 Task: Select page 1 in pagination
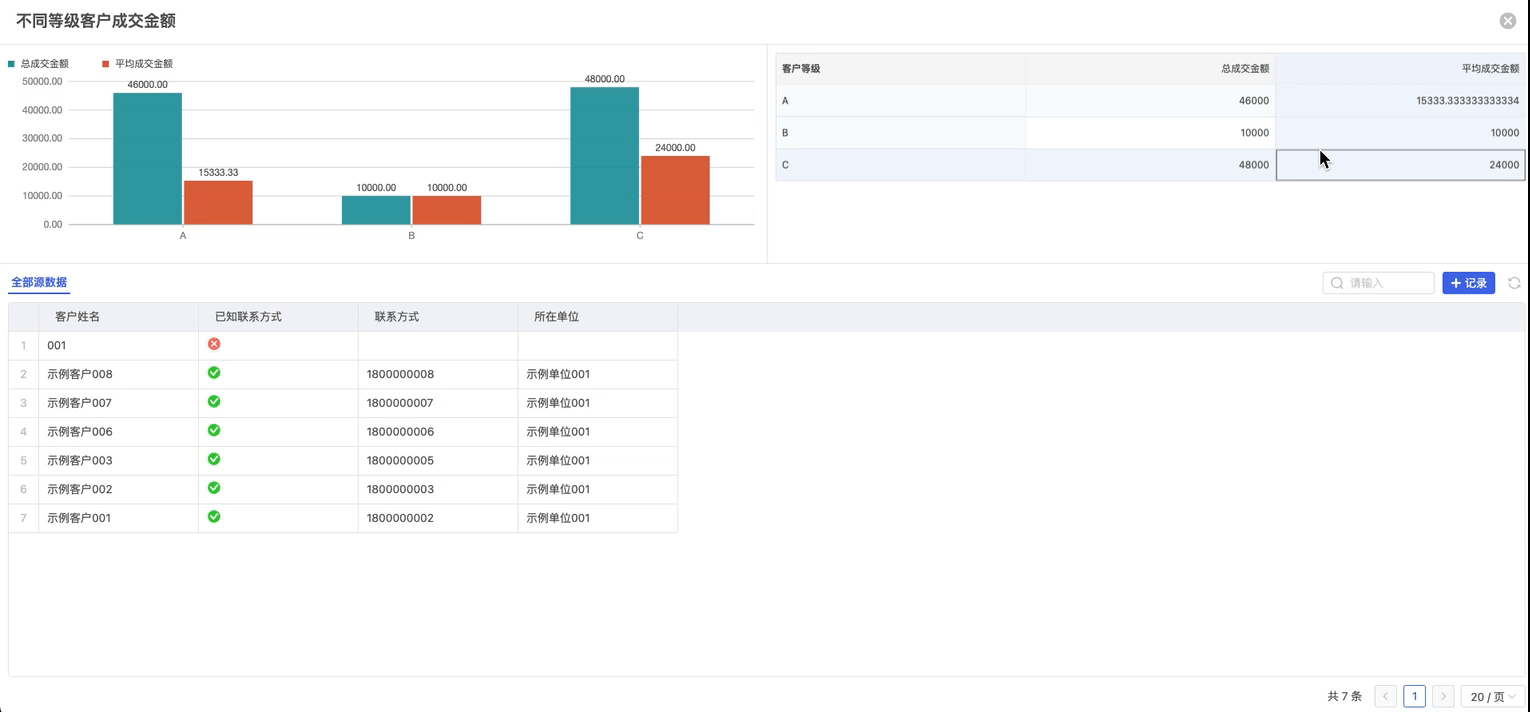pos(1414,696)
